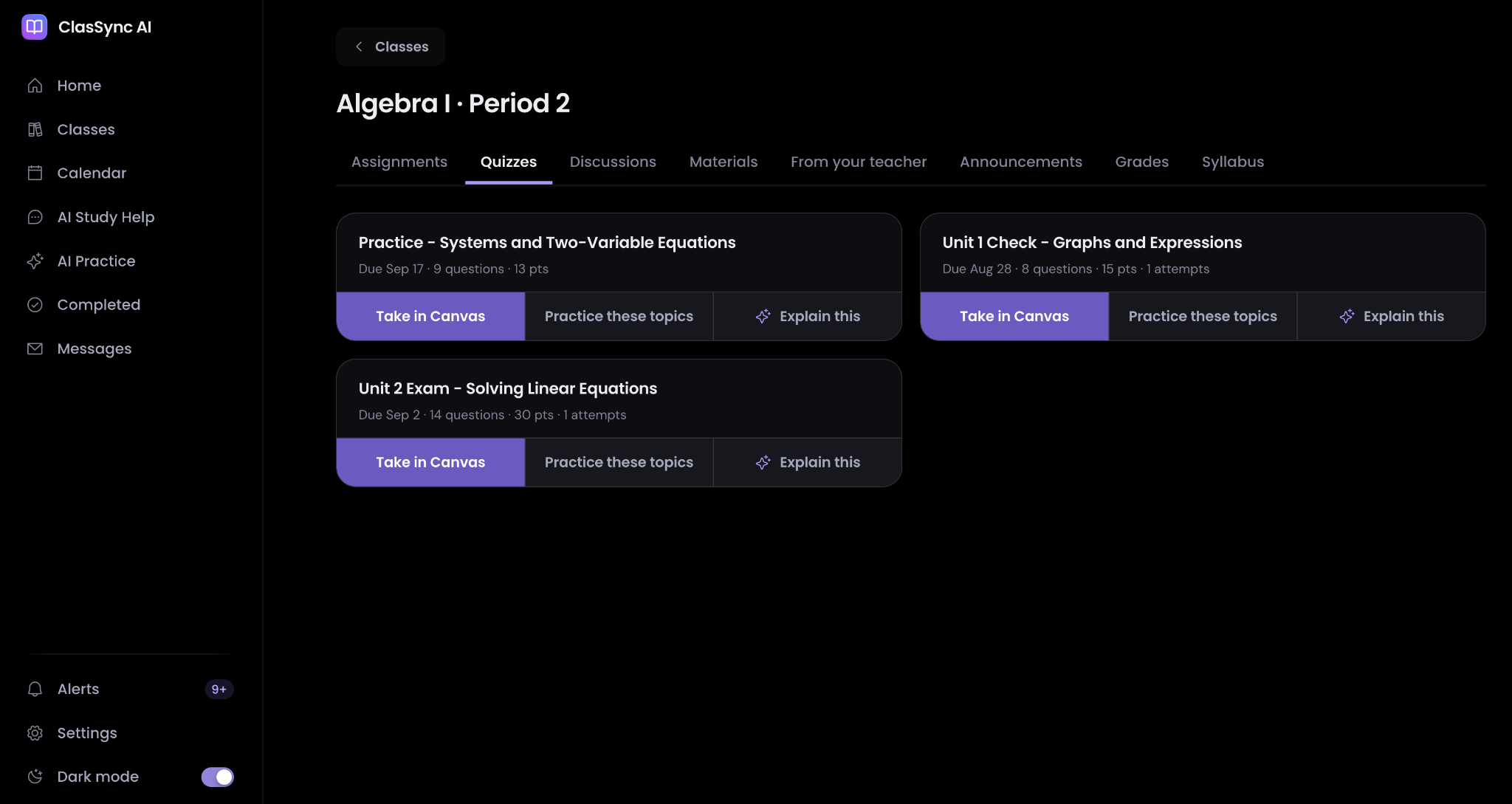Practice topics for Systems and Two-Variable Equations
The image size is (1512, 804).
619,316
